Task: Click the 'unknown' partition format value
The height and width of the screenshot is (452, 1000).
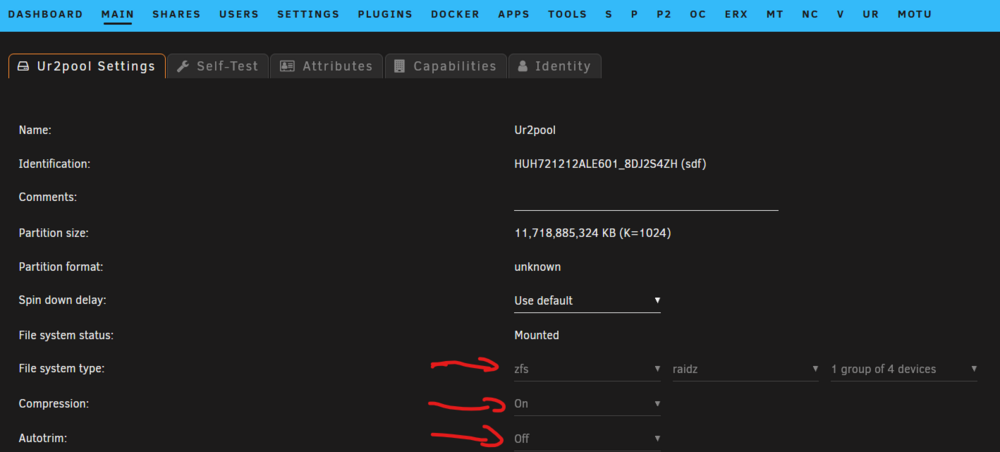Action: [x=538, y=267]
